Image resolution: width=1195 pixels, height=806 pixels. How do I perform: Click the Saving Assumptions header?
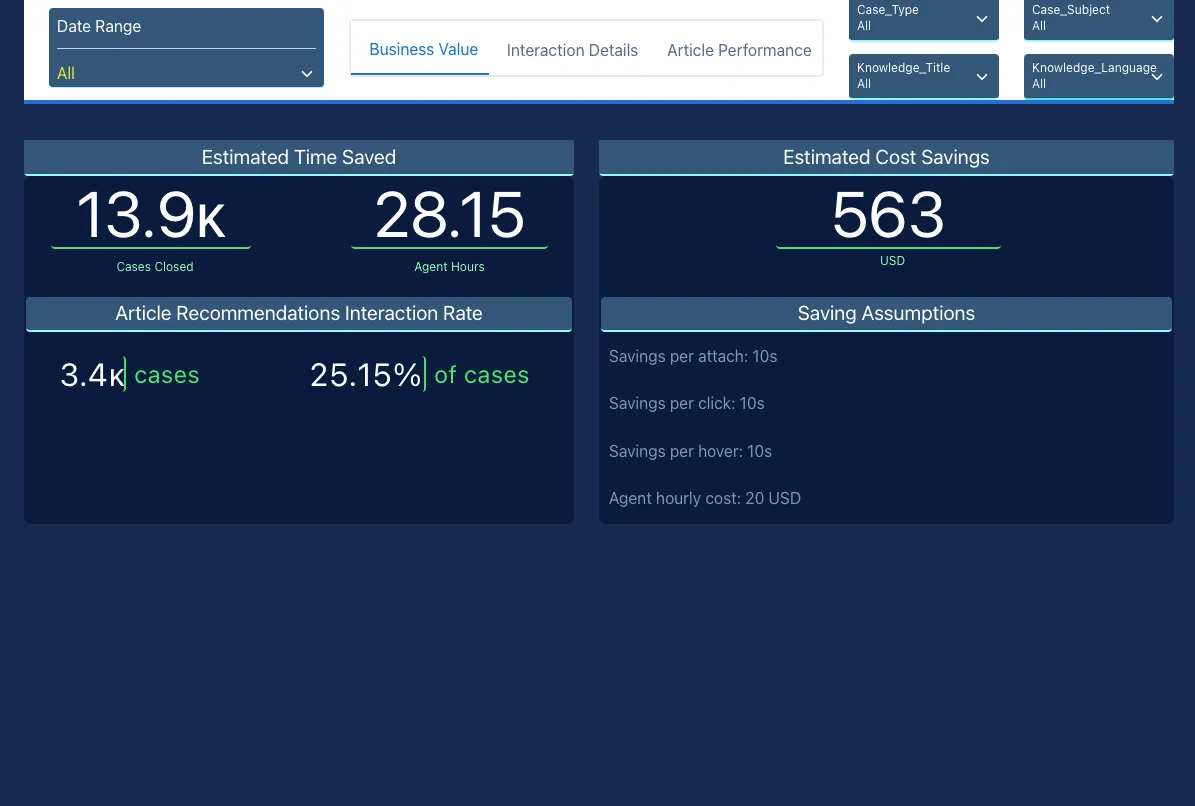pos(886,314)
